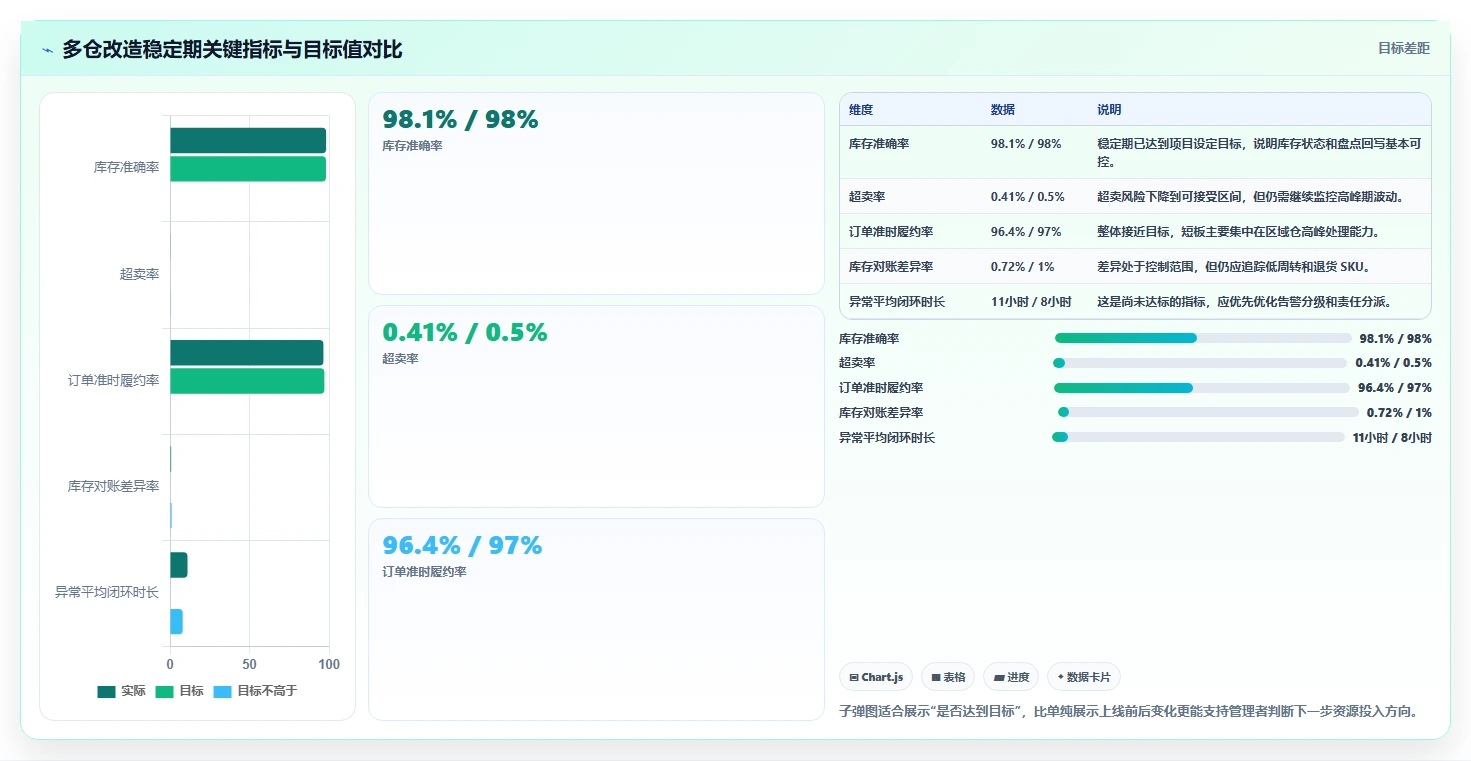
Task: Select the 98.1% / 98% data card value
Action: pos(460,120)
